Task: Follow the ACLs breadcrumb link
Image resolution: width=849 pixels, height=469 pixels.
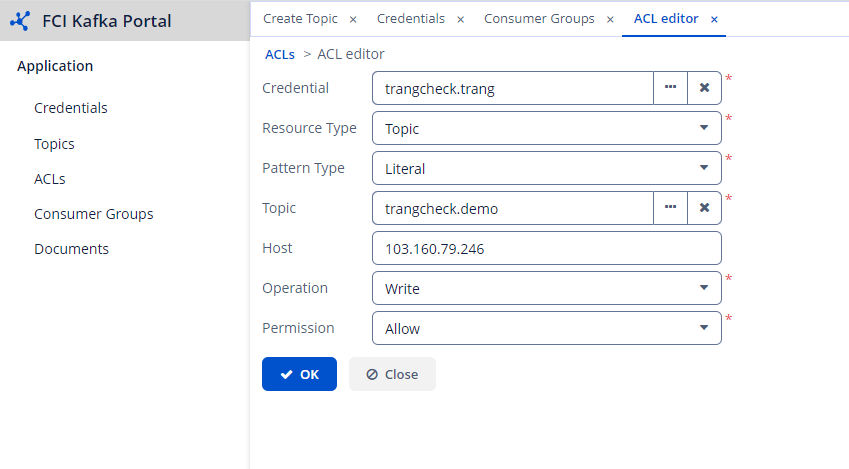Action: [x=280, y=54]
